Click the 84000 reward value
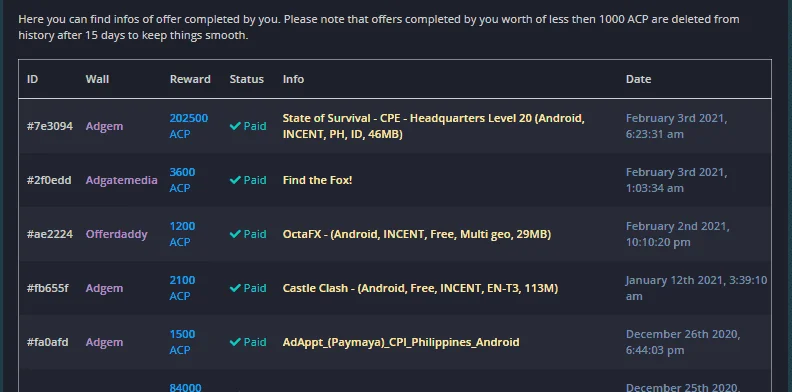Viewport: 792px width, 392px height. click(185, 387)
